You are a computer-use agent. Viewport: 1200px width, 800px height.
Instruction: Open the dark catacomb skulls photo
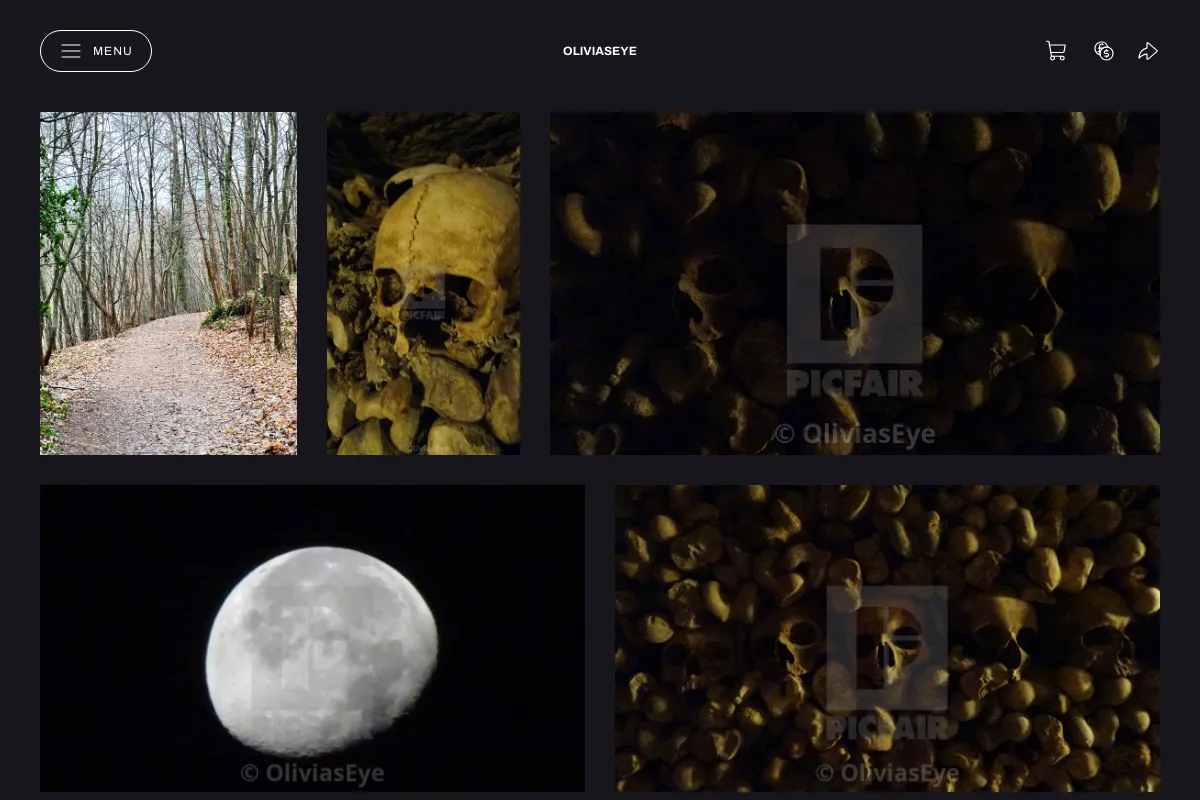[855, 283]
